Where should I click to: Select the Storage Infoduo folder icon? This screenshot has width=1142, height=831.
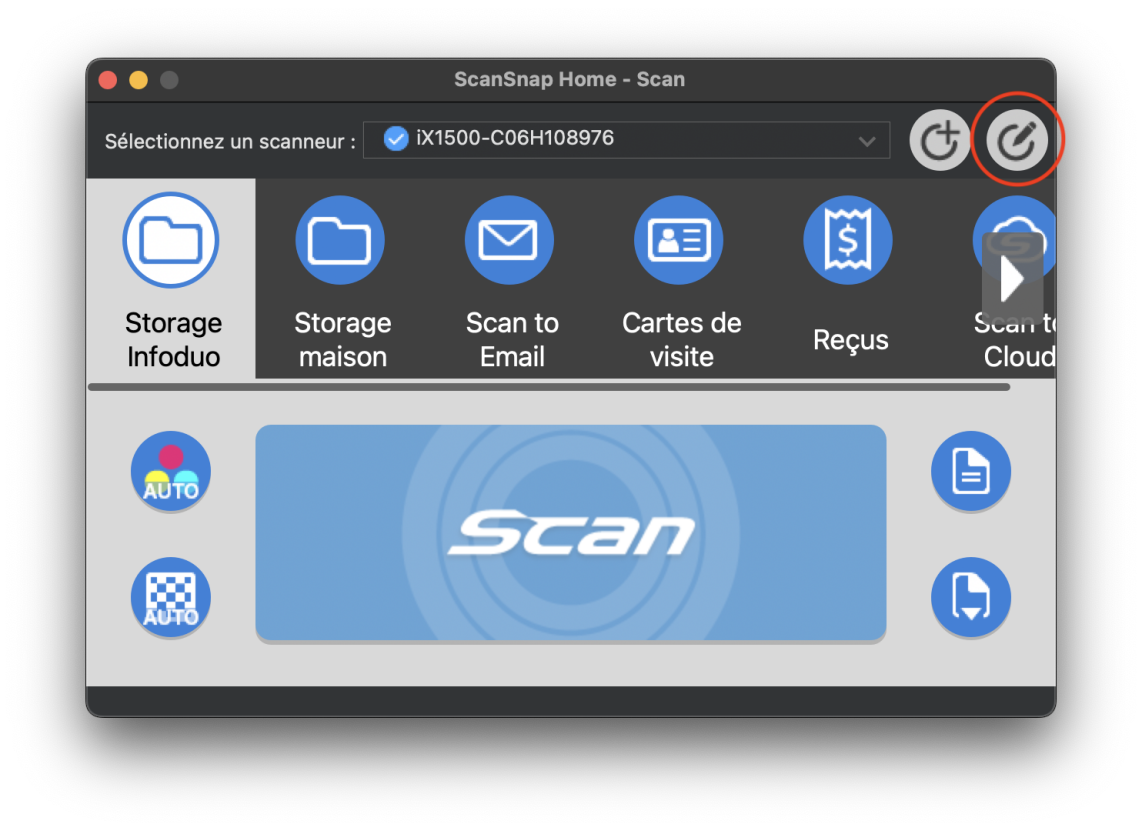172,240
